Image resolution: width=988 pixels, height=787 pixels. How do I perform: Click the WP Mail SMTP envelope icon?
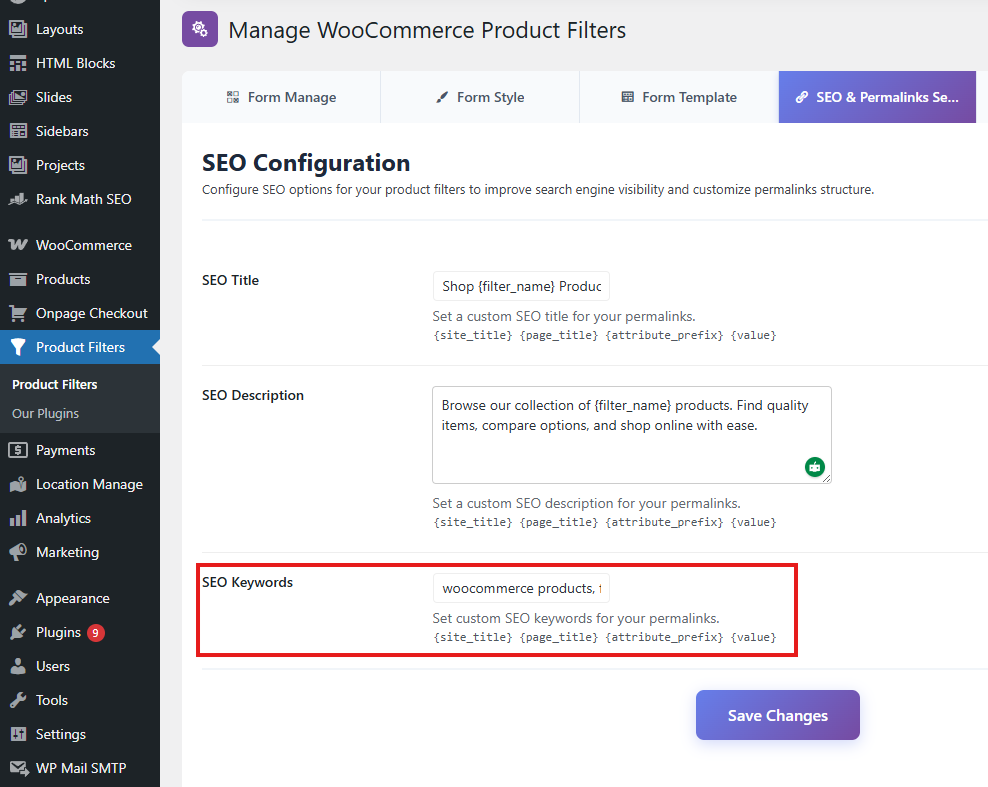[x=19, y=768]
